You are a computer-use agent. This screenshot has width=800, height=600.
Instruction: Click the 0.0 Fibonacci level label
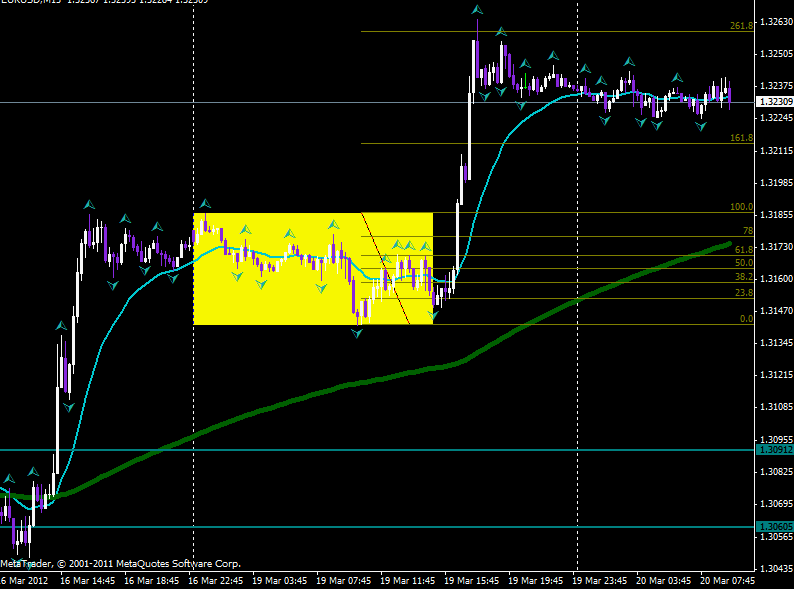(x=746, y=318)
